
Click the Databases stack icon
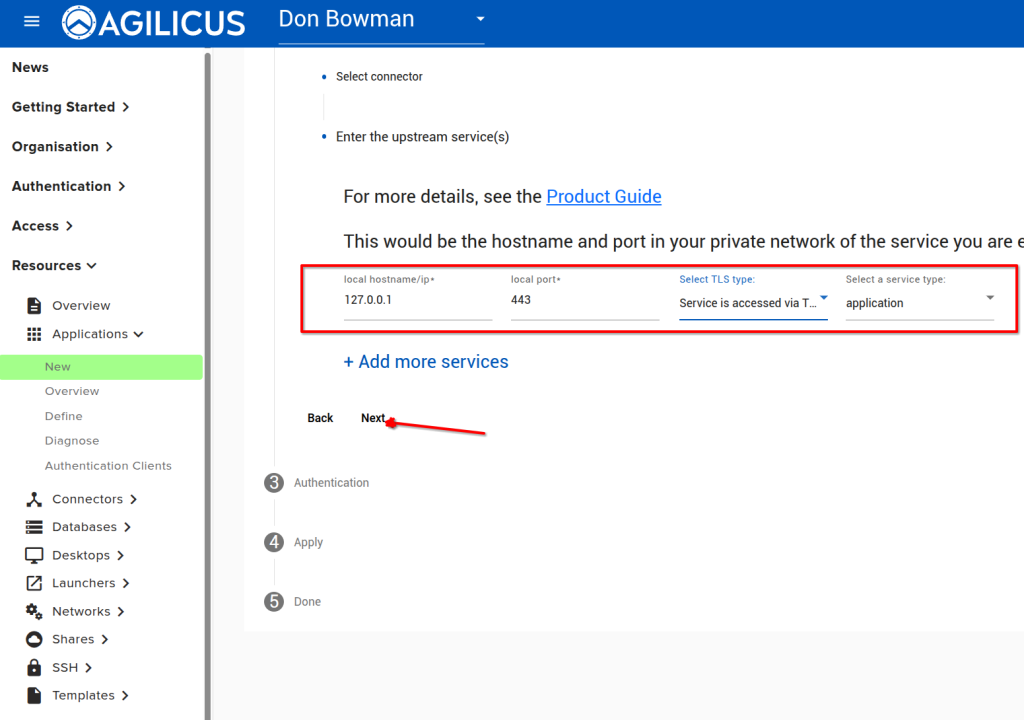point(34,527)
